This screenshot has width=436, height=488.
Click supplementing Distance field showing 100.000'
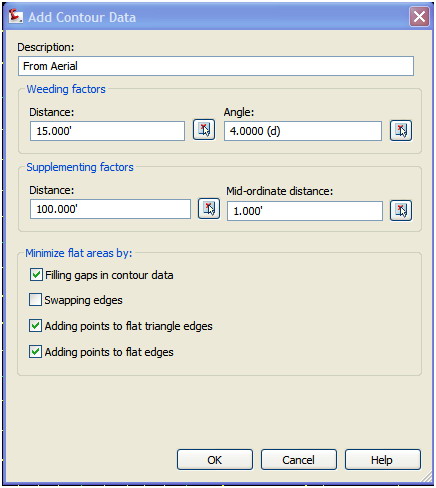(110, 209)
